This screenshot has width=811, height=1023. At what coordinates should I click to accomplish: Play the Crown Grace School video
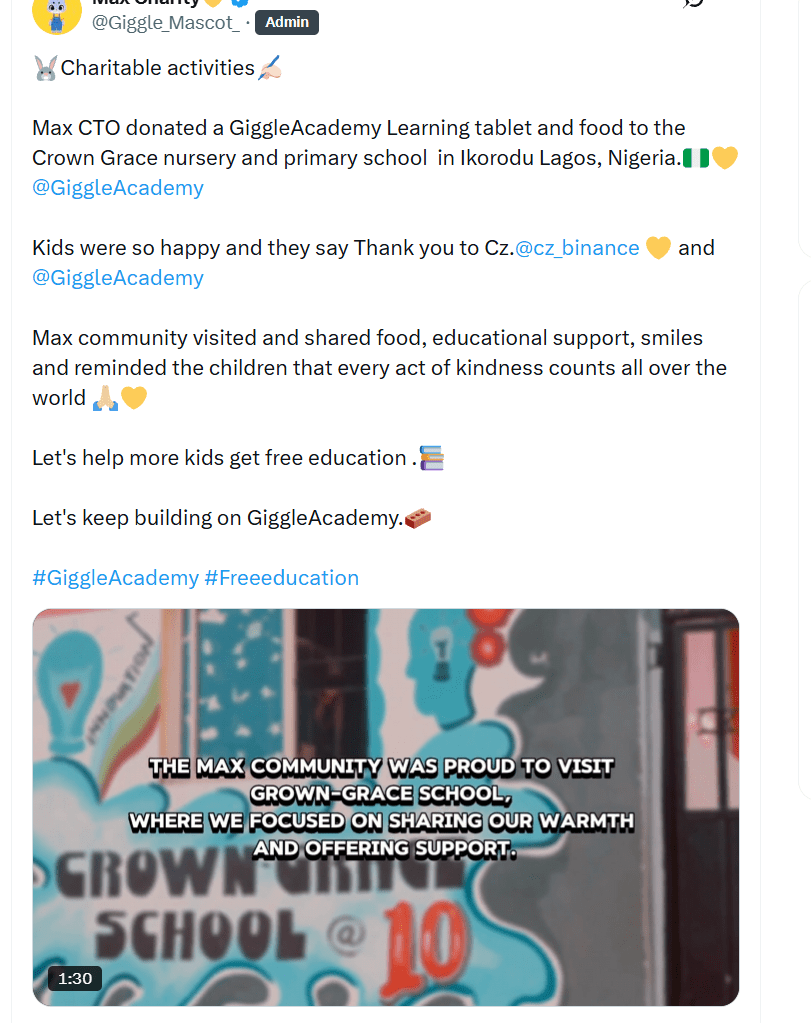[386, 807]
